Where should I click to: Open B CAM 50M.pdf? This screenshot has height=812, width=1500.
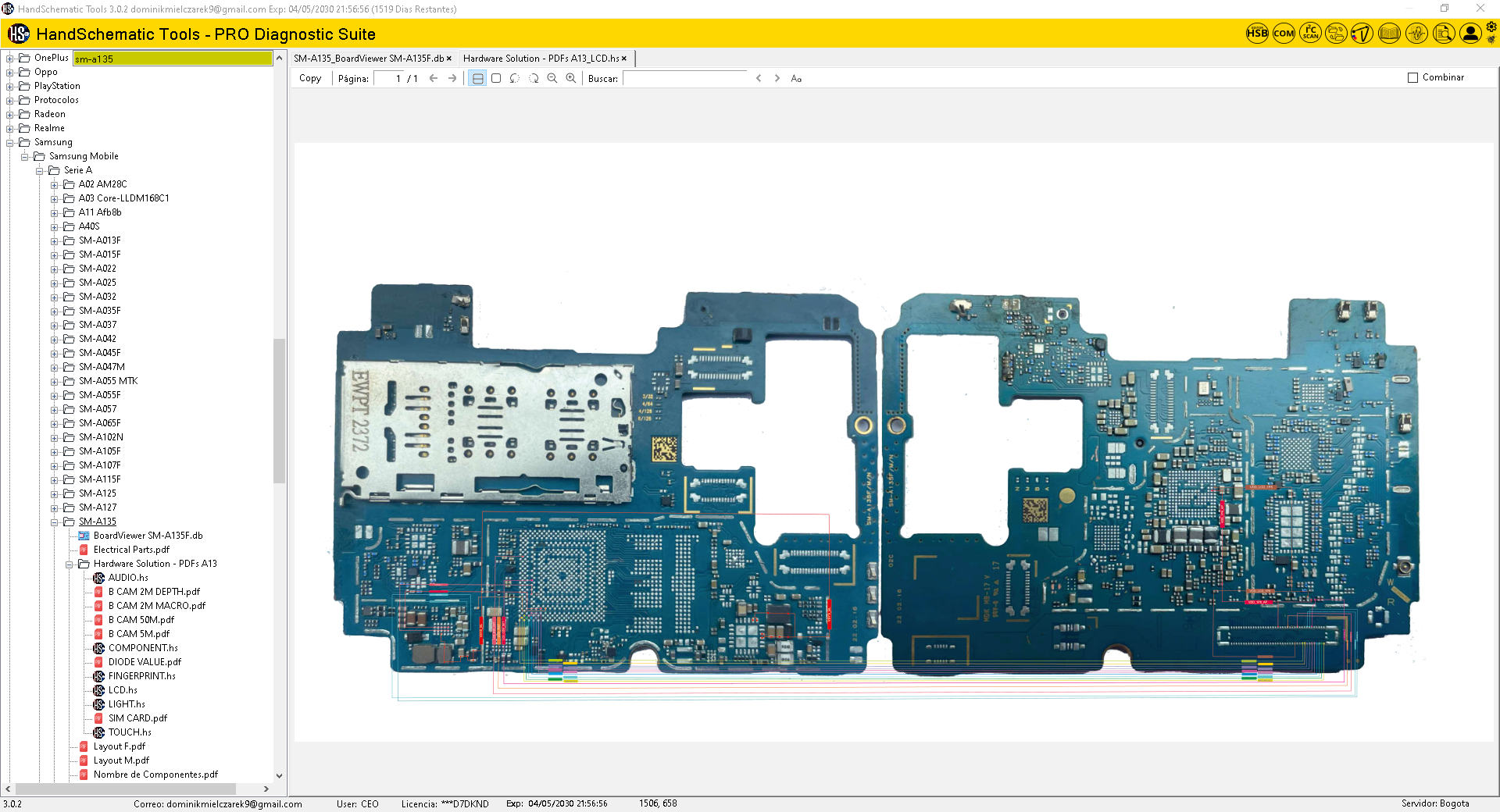[141, 620]
